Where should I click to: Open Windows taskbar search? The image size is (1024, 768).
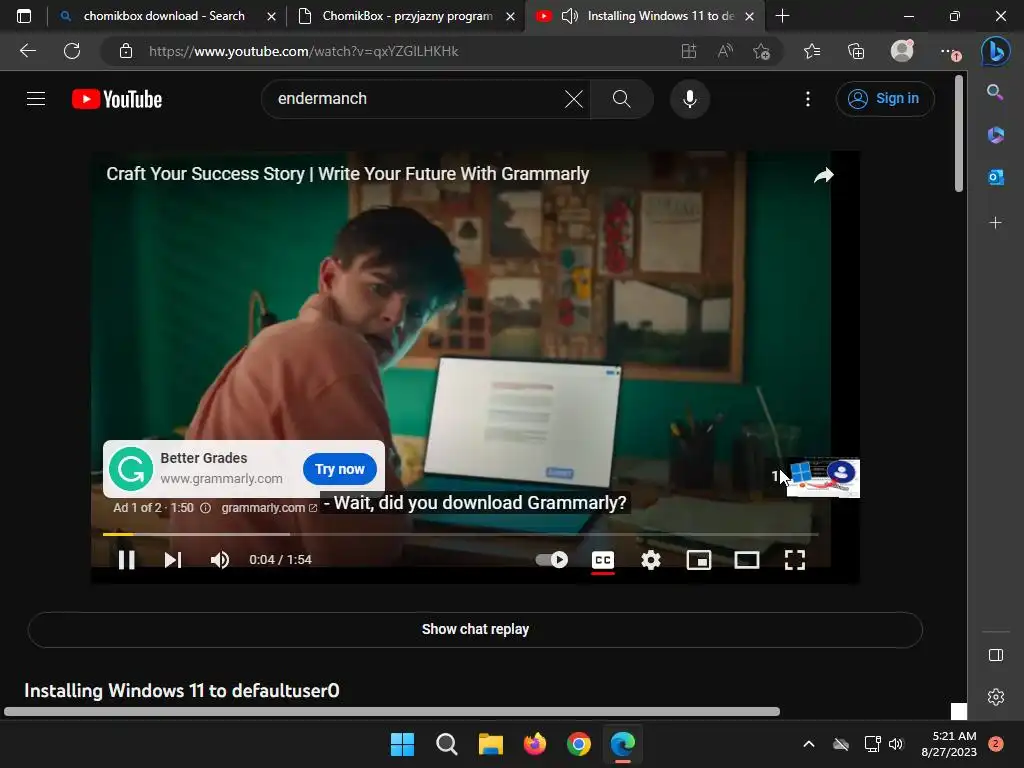447,744
